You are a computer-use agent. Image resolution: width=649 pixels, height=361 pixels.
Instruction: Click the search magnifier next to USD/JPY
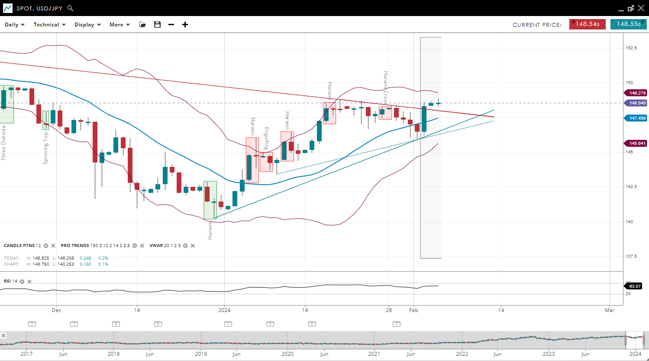(x=70, y=8)
